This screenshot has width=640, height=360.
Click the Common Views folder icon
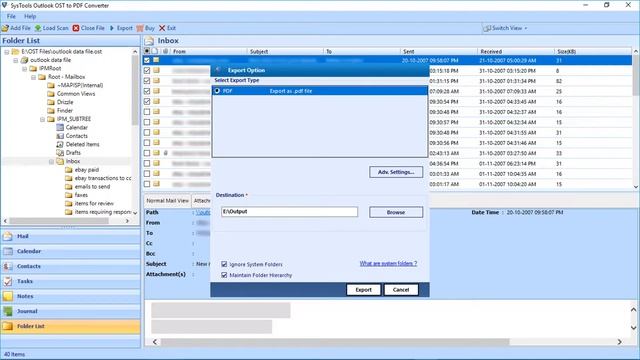click(x=51, y=94)
